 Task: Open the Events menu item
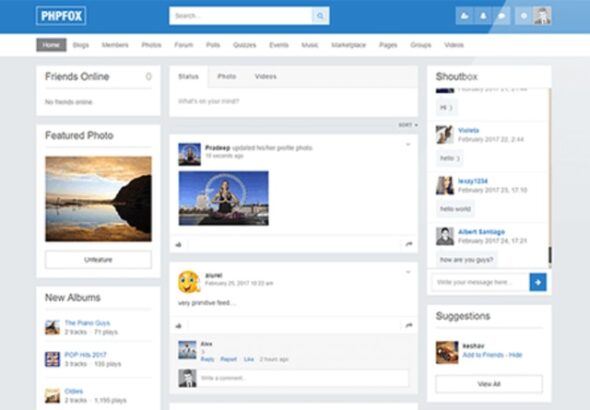point(279,45)
